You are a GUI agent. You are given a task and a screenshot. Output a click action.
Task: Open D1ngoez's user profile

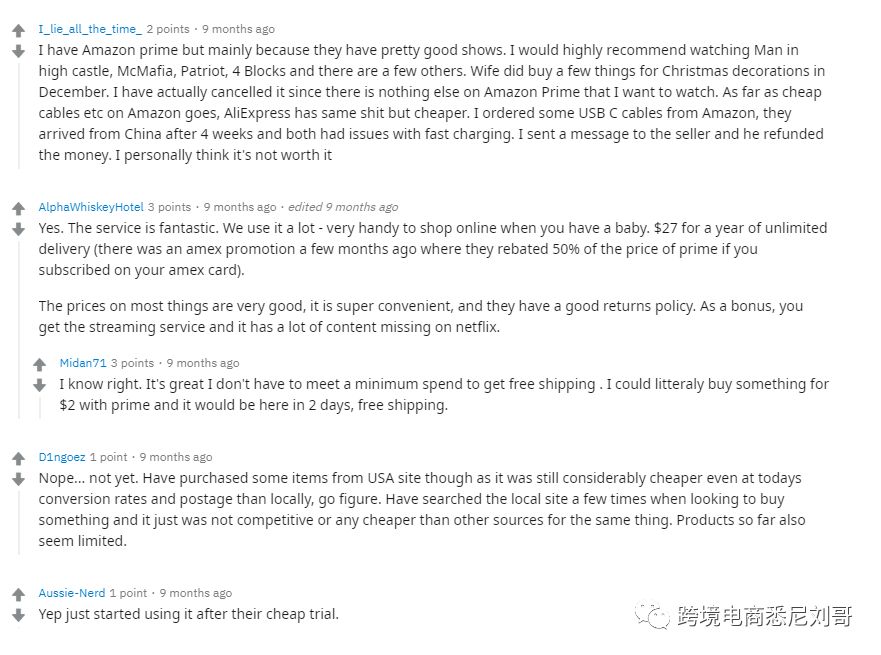point(62,456)
